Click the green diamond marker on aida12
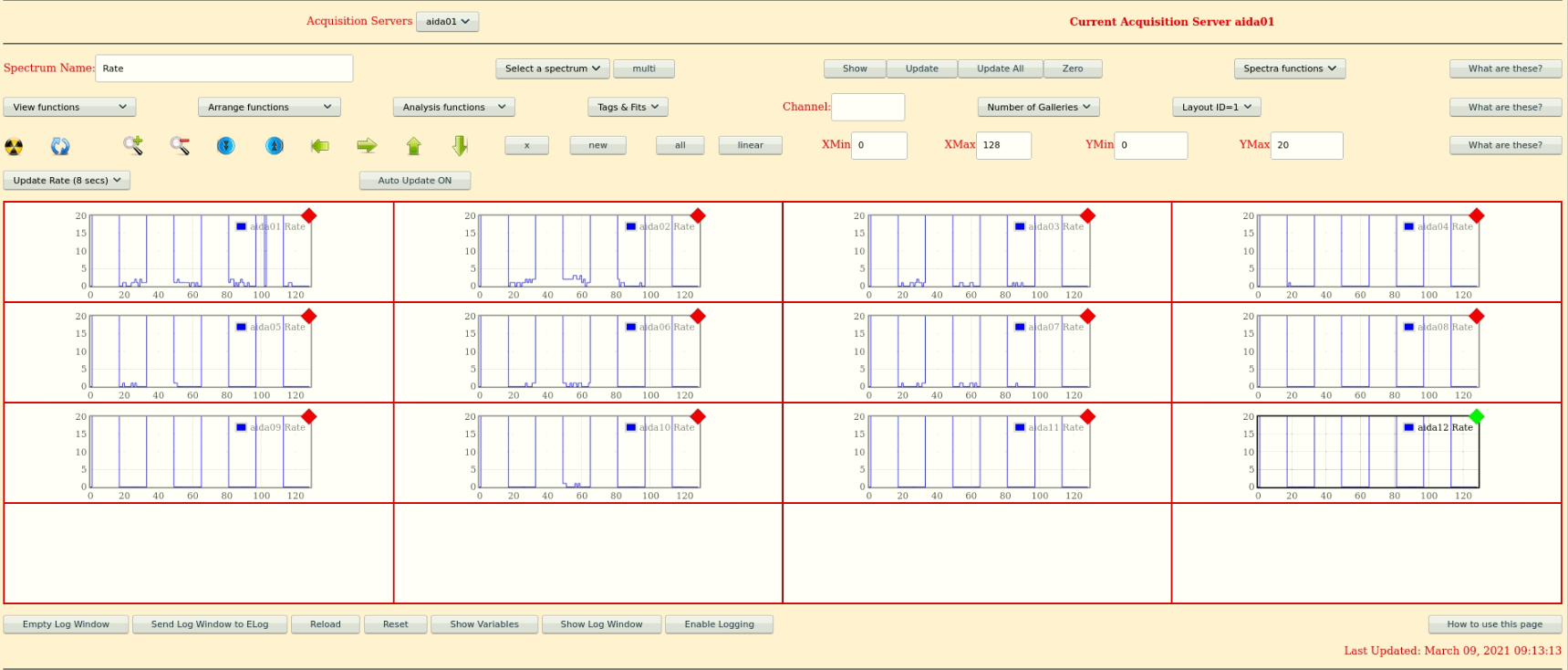This screenshot has height=670, width=1568. pos(1477,416)
